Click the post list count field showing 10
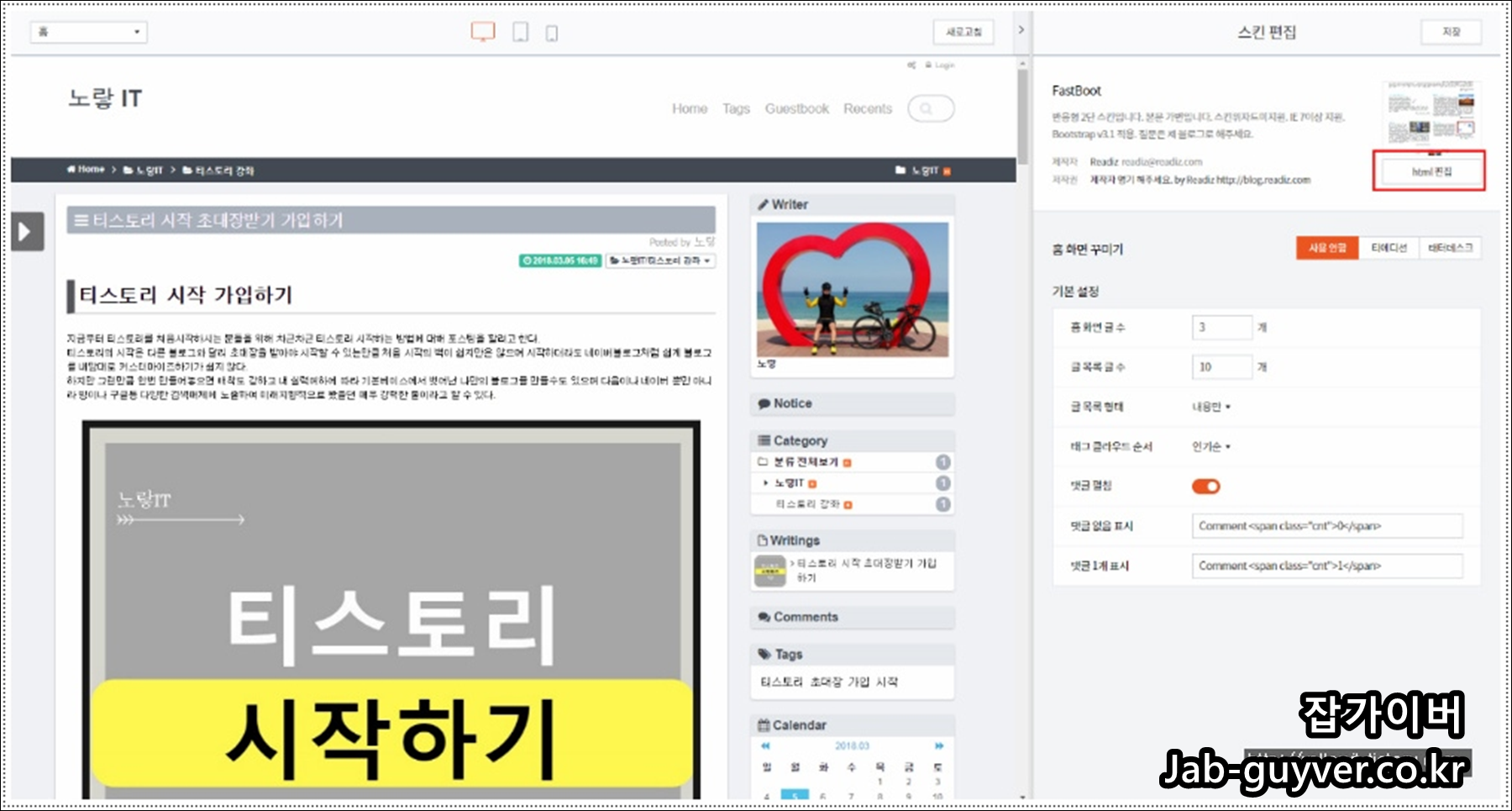1512x811 pixels. click(x=1222, y=366)
